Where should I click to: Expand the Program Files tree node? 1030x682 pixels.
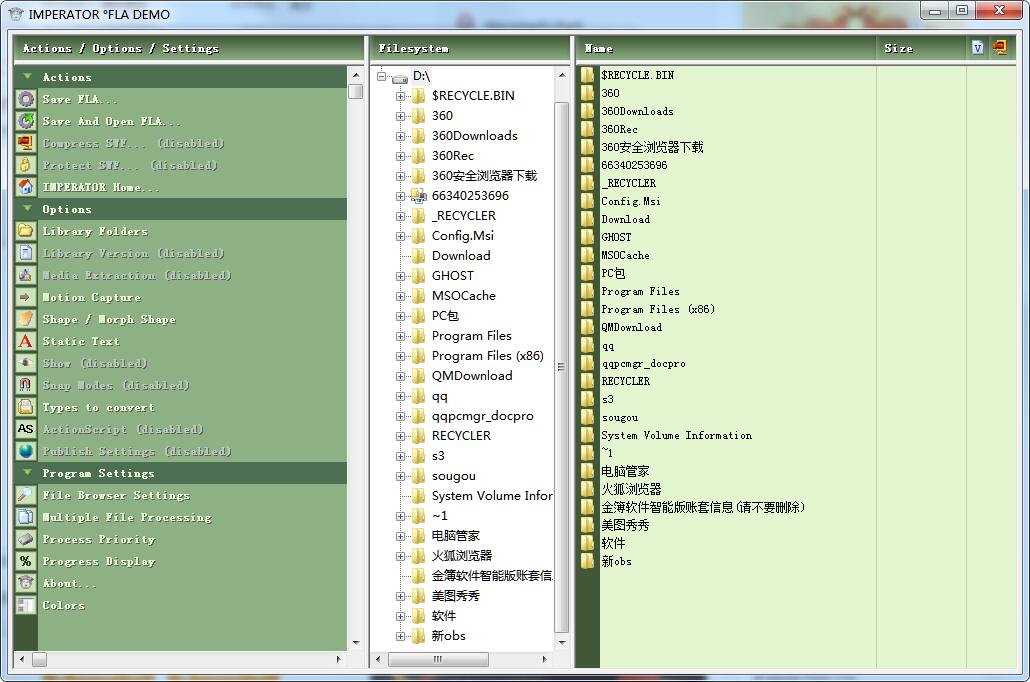click(400, 336)
